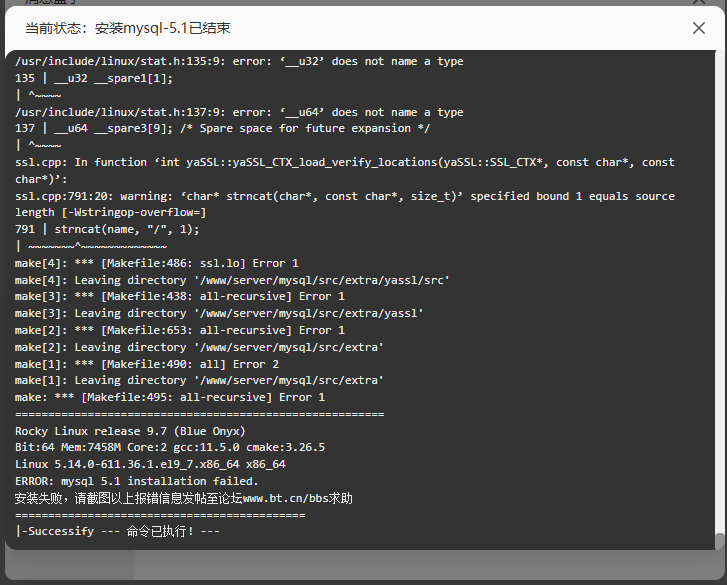727x585 pixels.
Task: Click the kernel version line 'Linux 5.14.0-611.36.1.el9_7.x86_64'
Action: pos(150,464)
